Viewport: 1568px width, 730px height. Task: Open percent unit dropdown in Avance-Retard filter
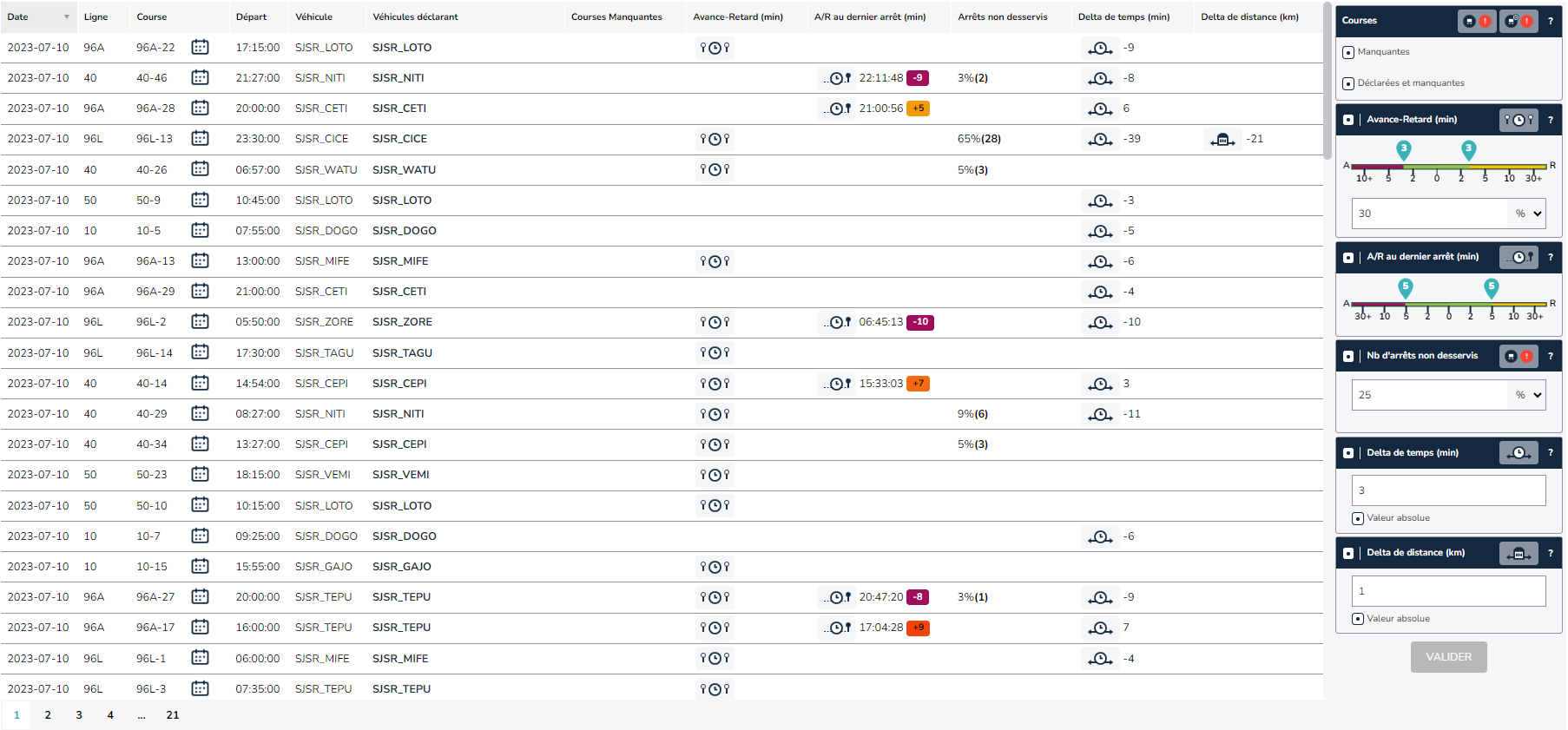[1528, 214]
